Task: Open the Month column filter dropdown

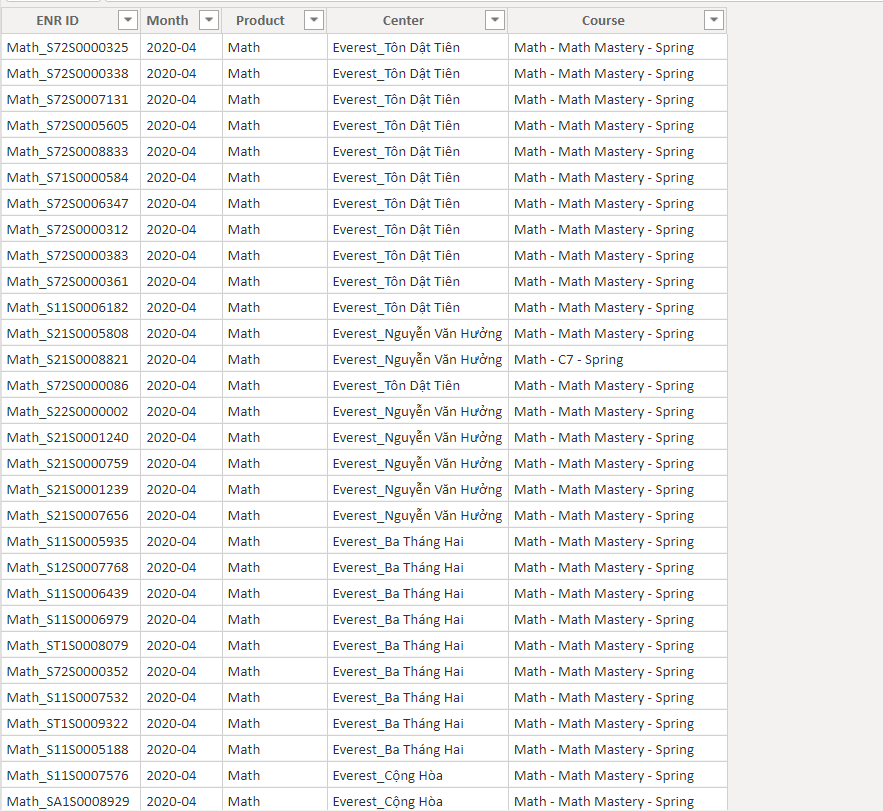Action: click(209, 20)
